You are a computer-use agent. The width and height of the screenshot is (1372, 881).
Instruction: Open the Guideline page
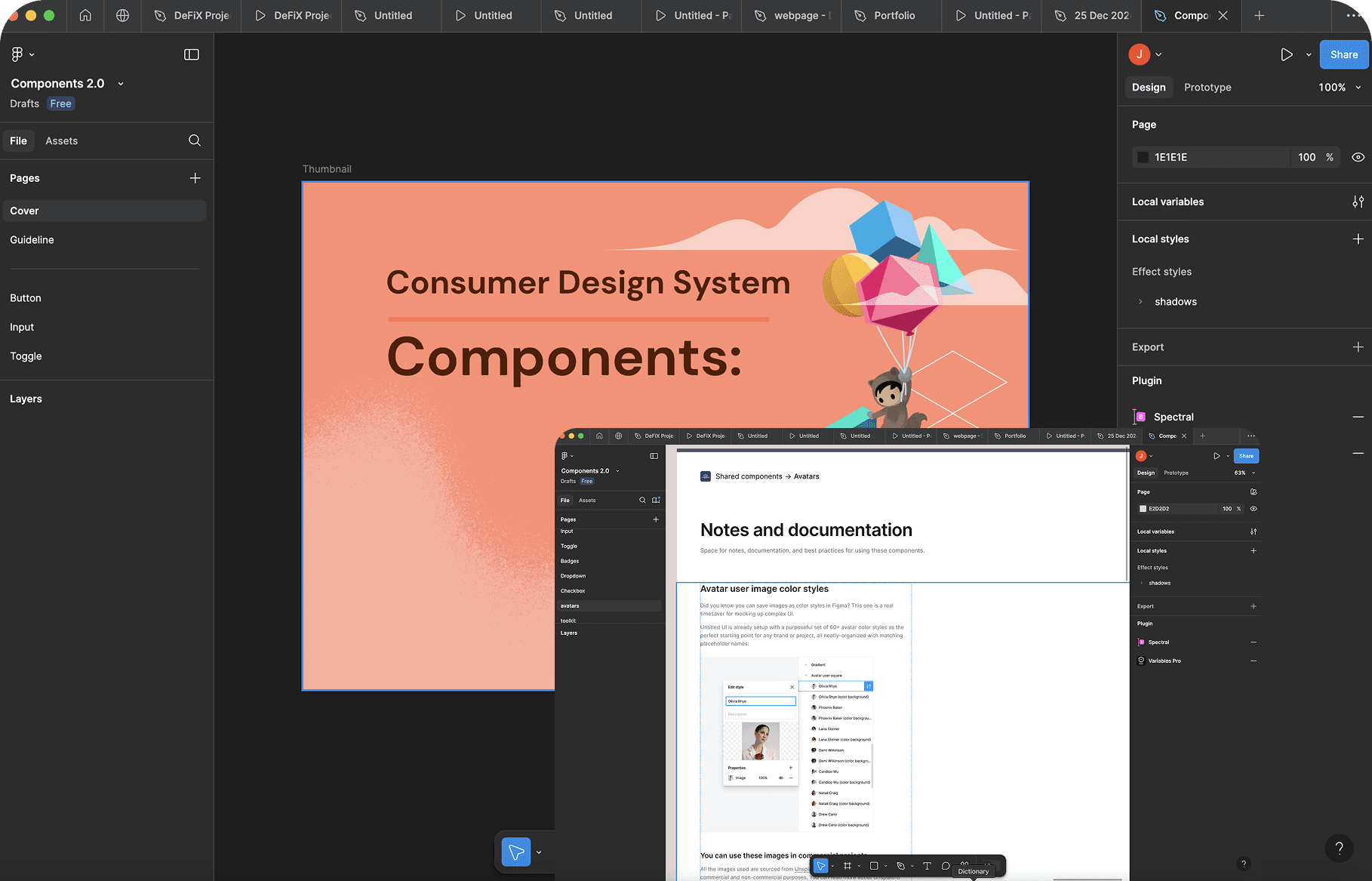(32, 240)
